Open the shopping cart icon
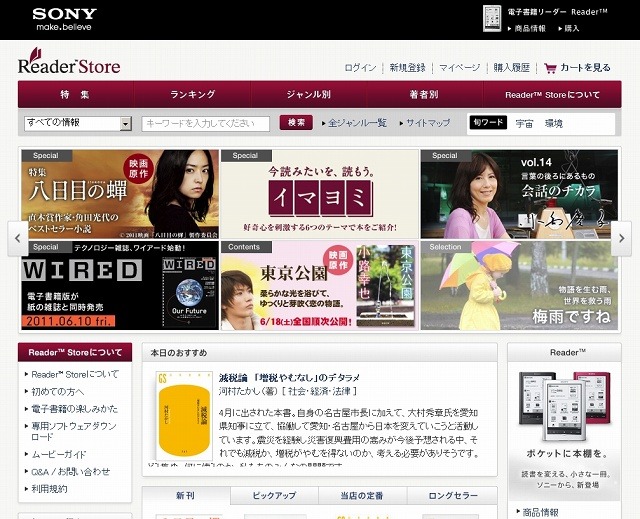Image resolution: width=640 pixels, height=519 pixels. point(550,68)
